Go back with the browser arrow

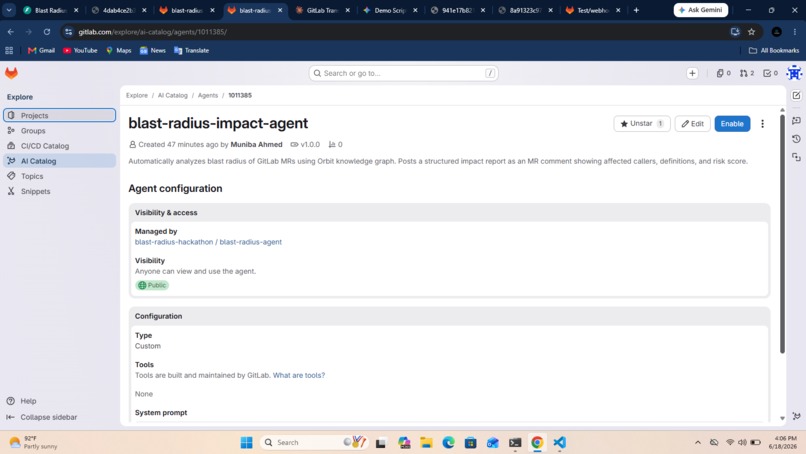11,32
